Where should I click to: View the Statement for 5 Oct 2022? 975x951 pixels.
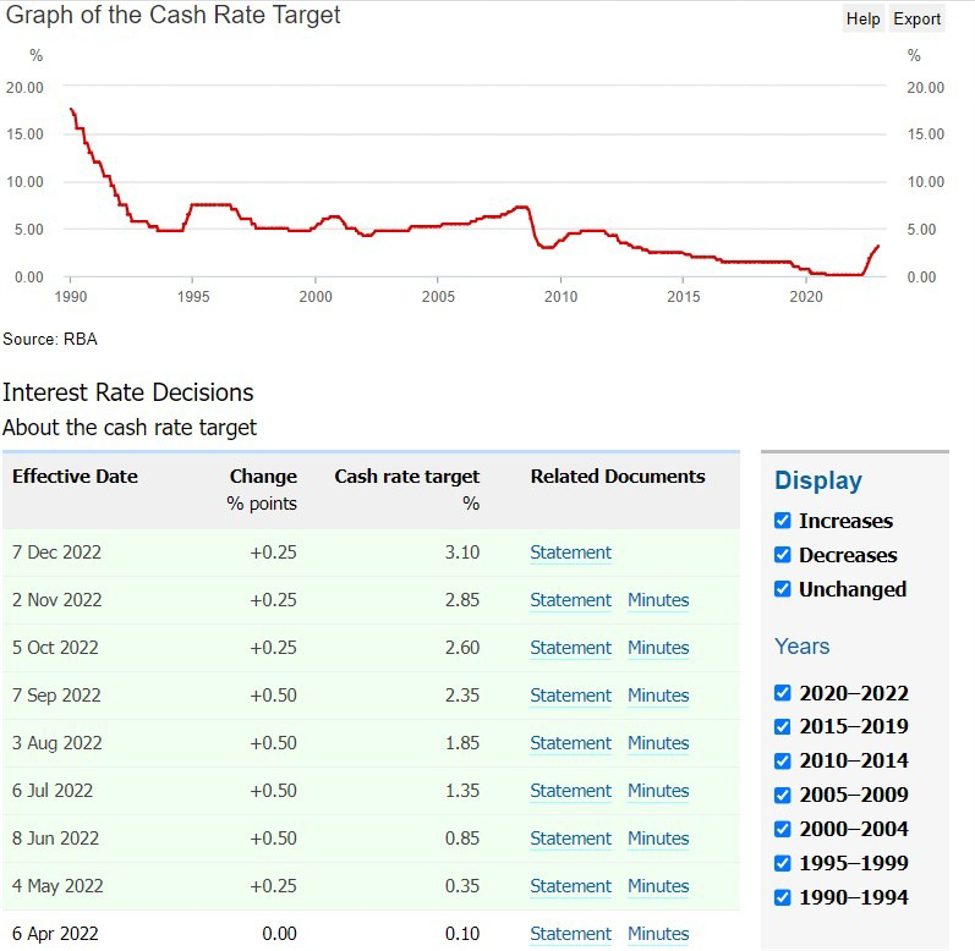(x=570, y=648)
